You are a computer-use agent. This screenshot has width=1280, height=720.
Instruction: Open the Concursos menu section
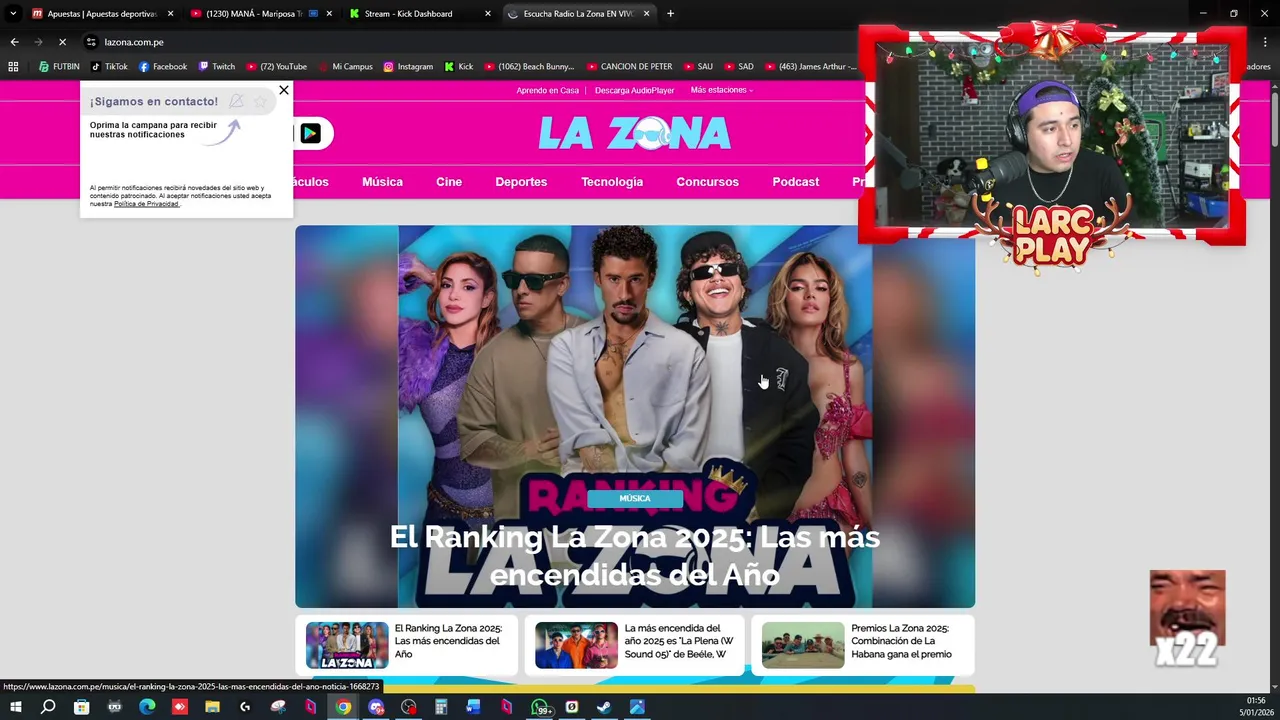707,182
